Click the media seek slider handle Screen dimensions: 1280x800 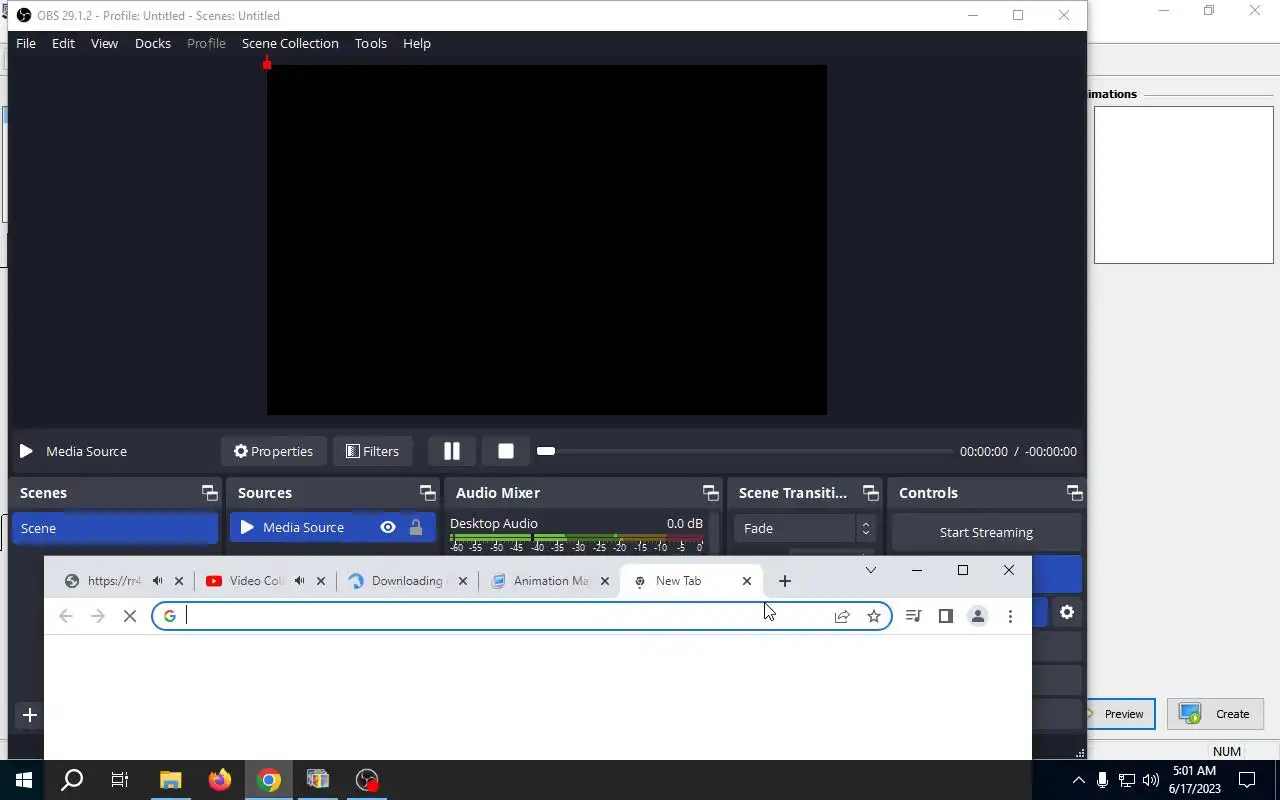(x=545, y=451)
